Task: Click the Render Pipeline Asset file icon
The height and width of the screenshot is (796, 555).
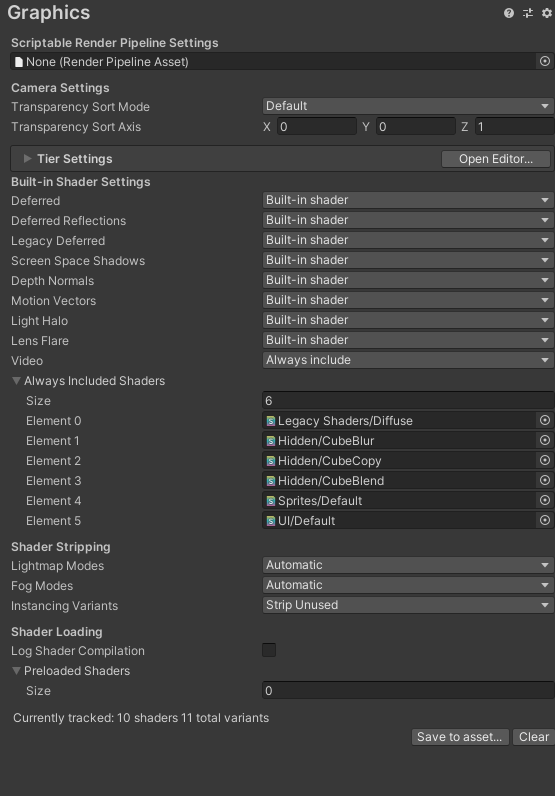Action: pyautogui.click(x=19, y=62)
